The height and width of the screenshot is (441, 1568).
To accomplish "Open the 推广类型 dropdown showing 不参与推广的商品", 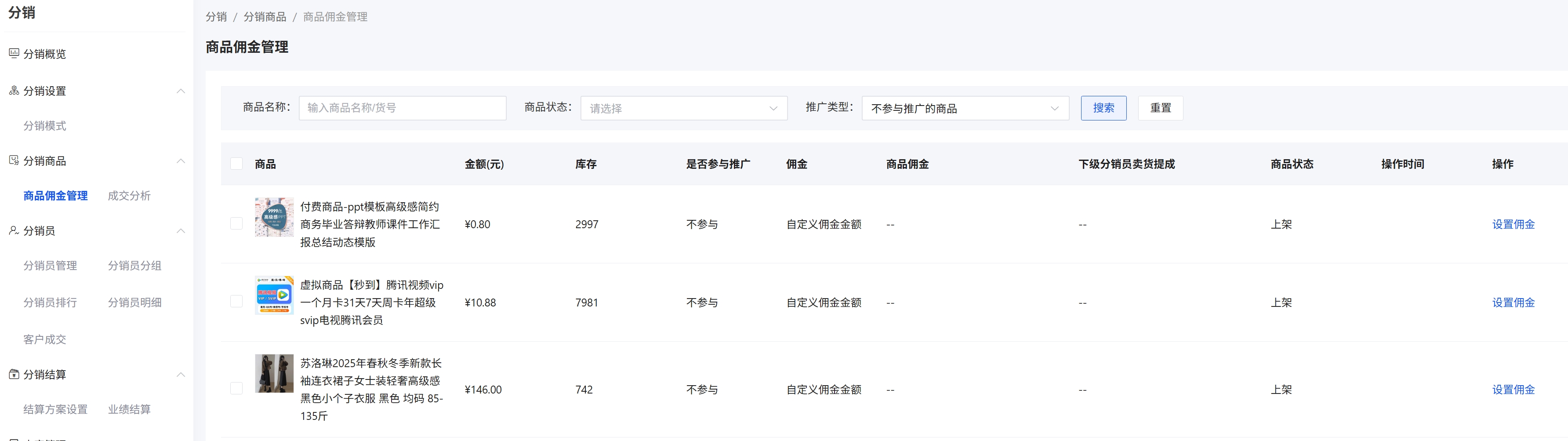I will (965, 108).
